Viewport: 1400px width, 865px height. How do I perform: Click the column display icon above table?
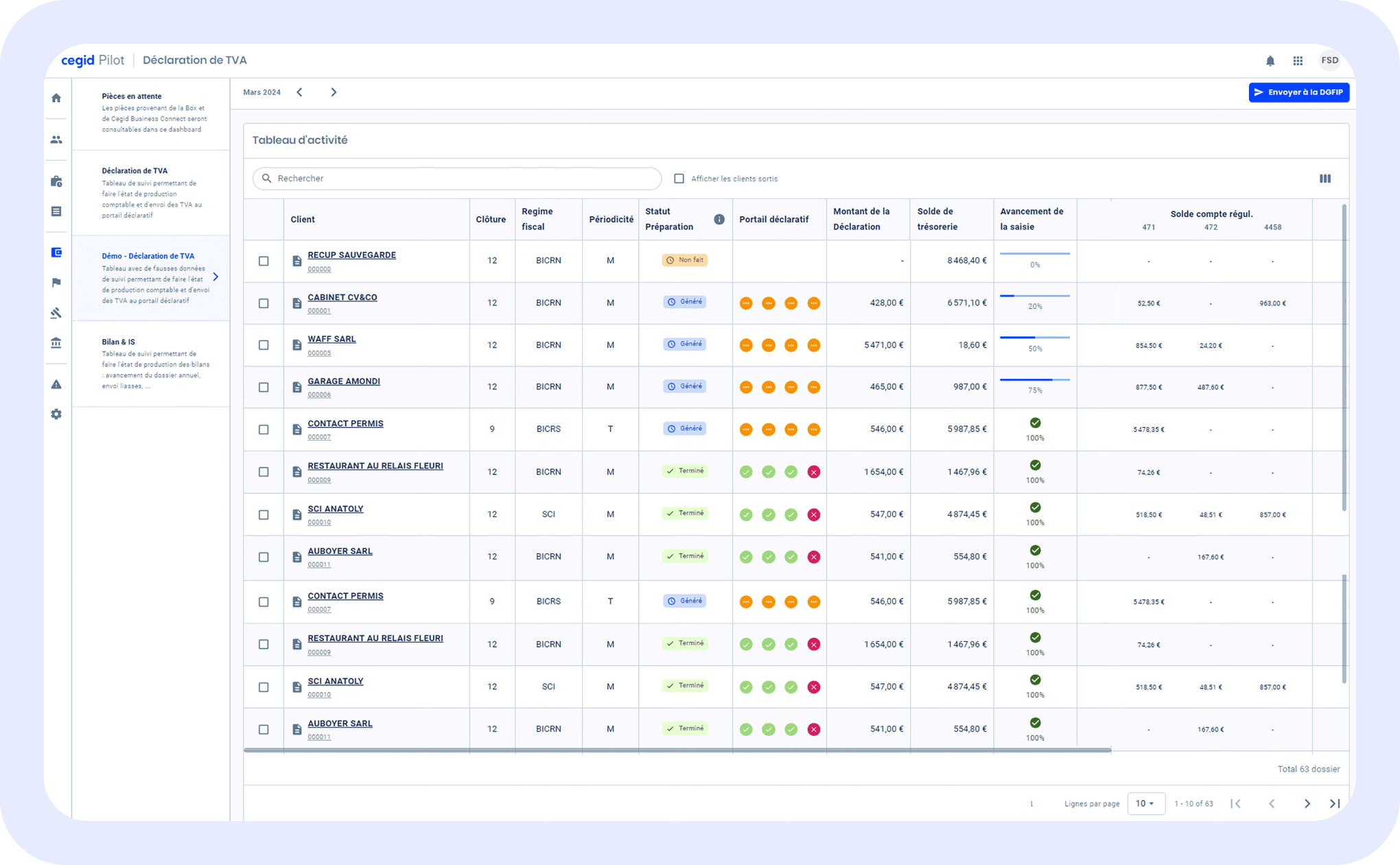click(1325, 178)
